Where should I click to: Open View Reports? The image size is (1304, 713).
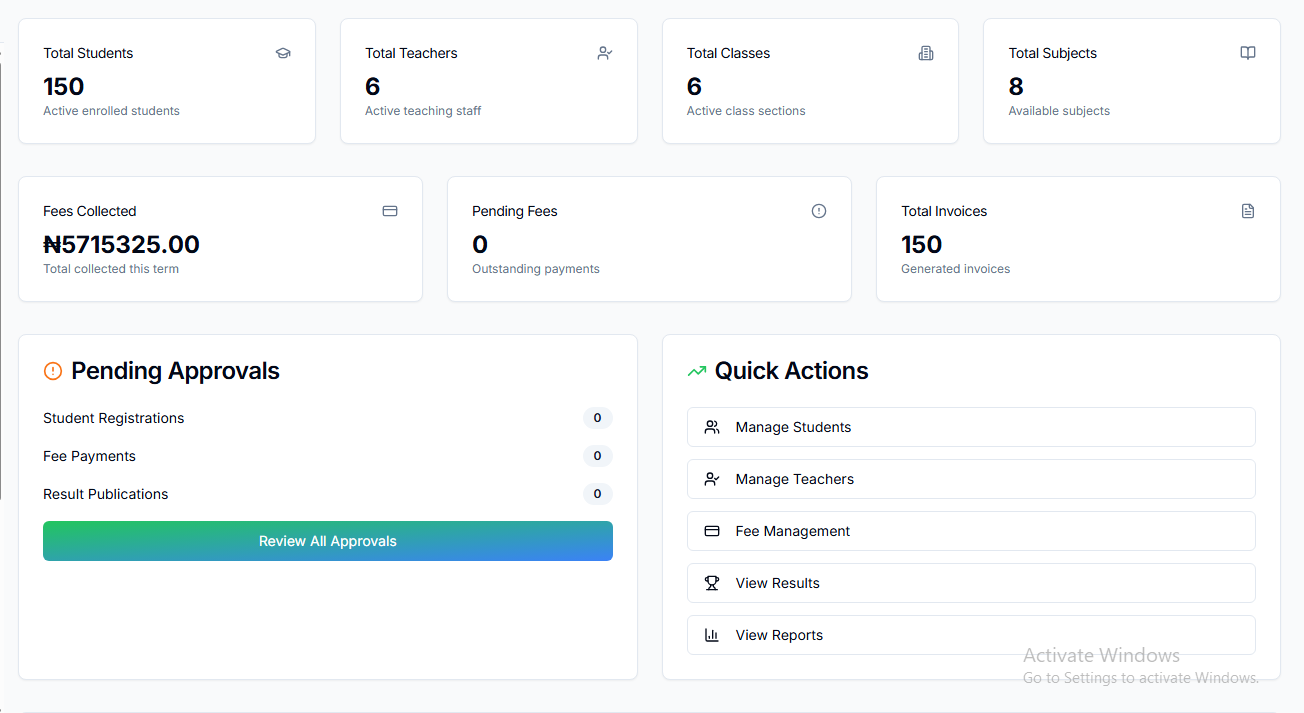971,635
